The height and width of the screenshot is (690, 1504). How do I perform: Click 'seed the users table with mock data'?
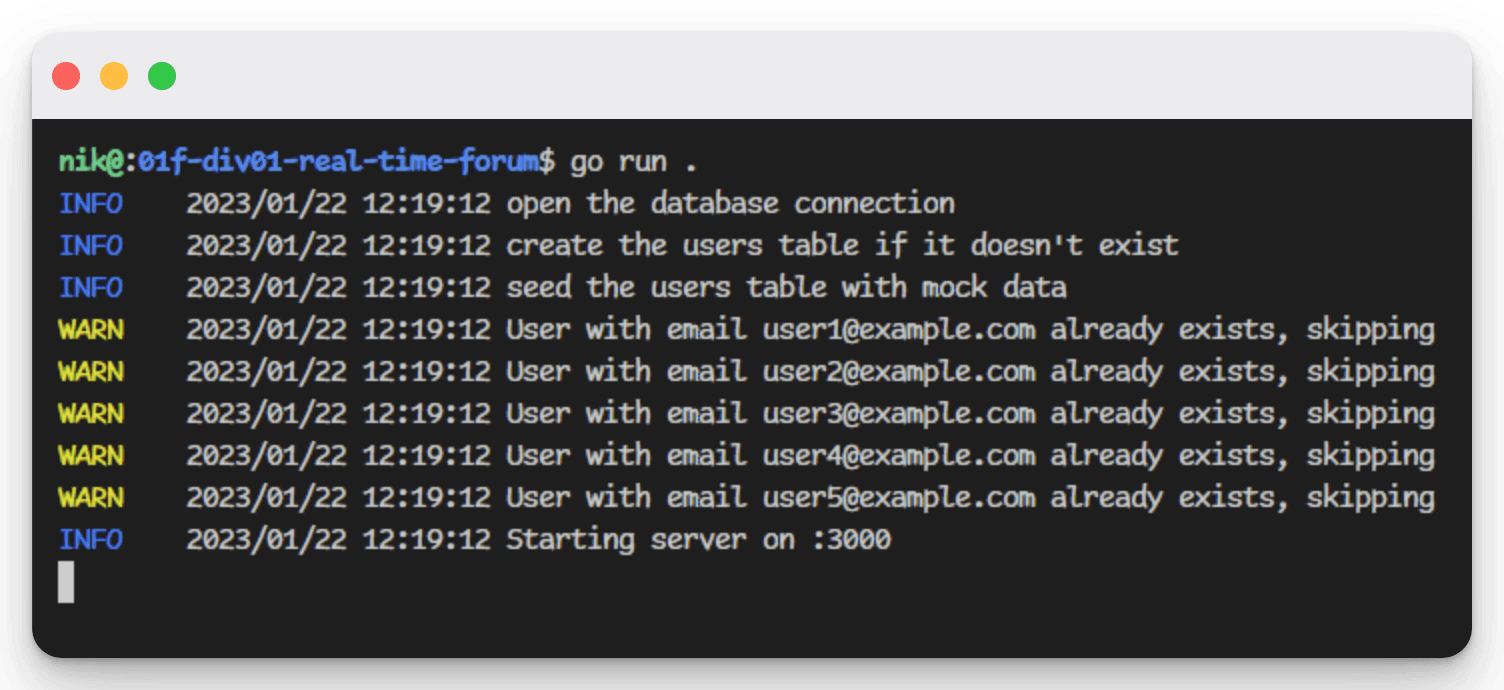[x=786, y=287]
